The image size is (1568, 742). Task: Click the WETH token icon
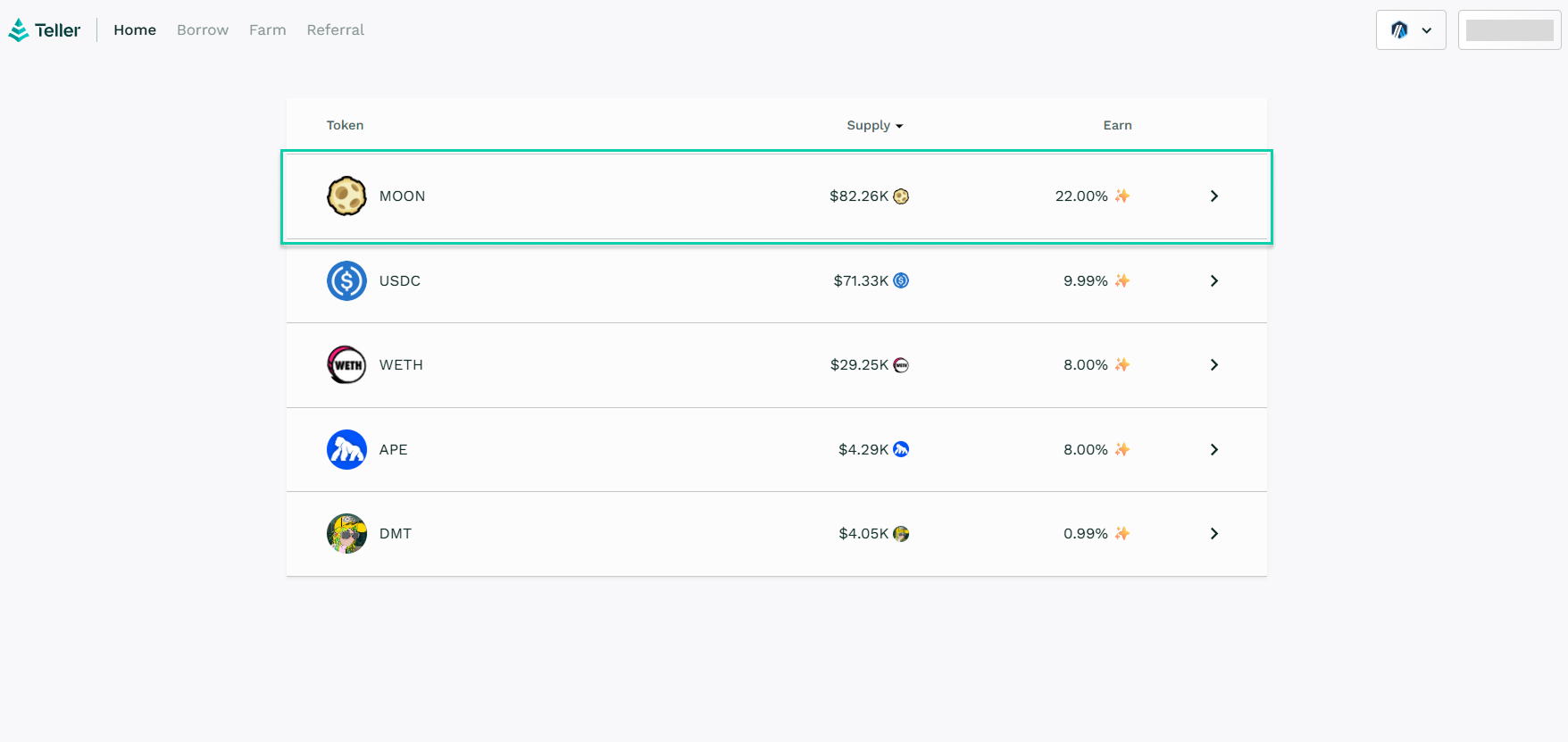pos(346,365)
